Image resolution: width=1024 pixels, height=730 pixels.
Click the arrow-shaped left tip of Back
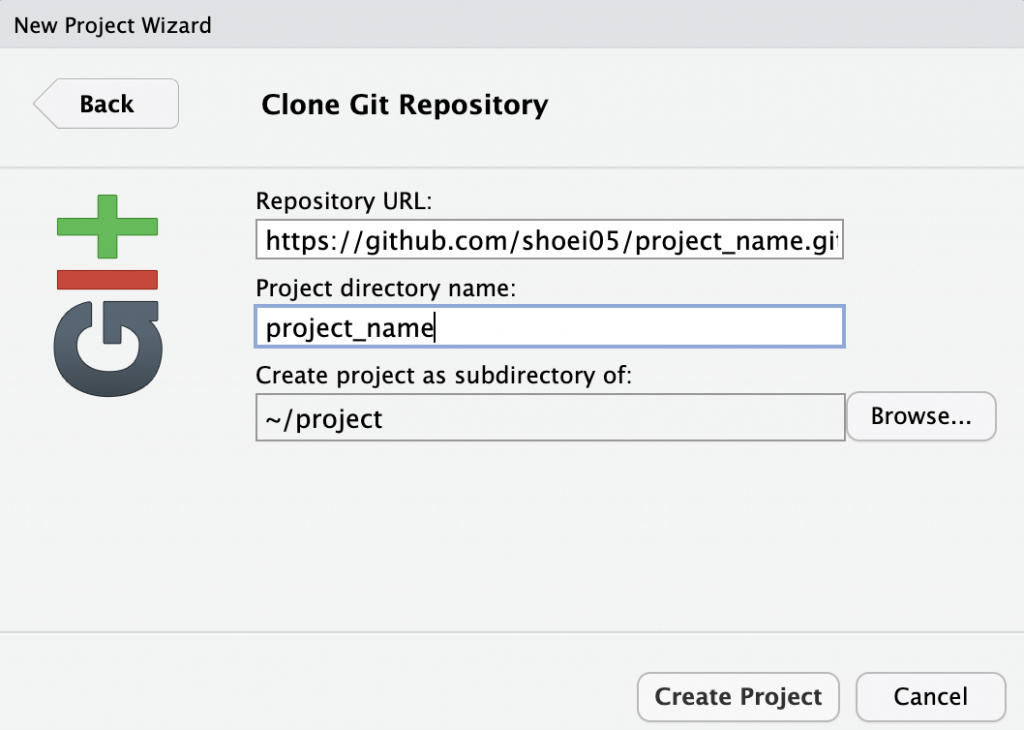point(42,104)
